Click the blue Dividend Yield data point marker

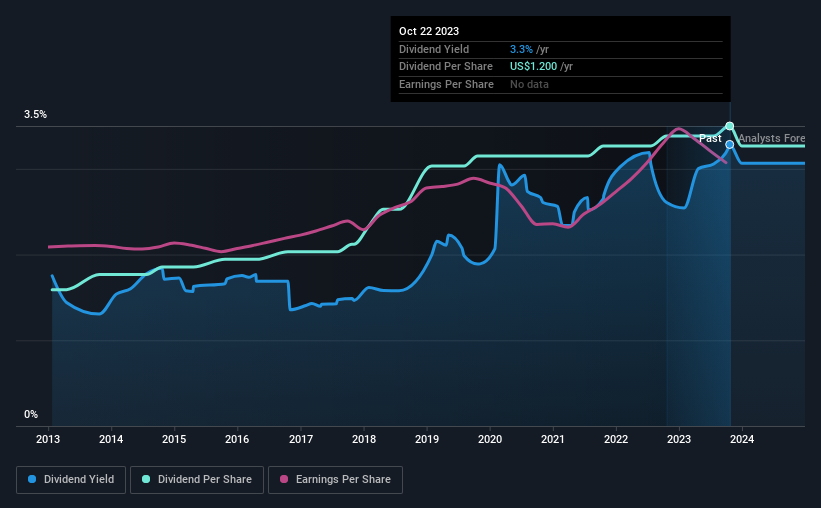click(x=729, y=145)
